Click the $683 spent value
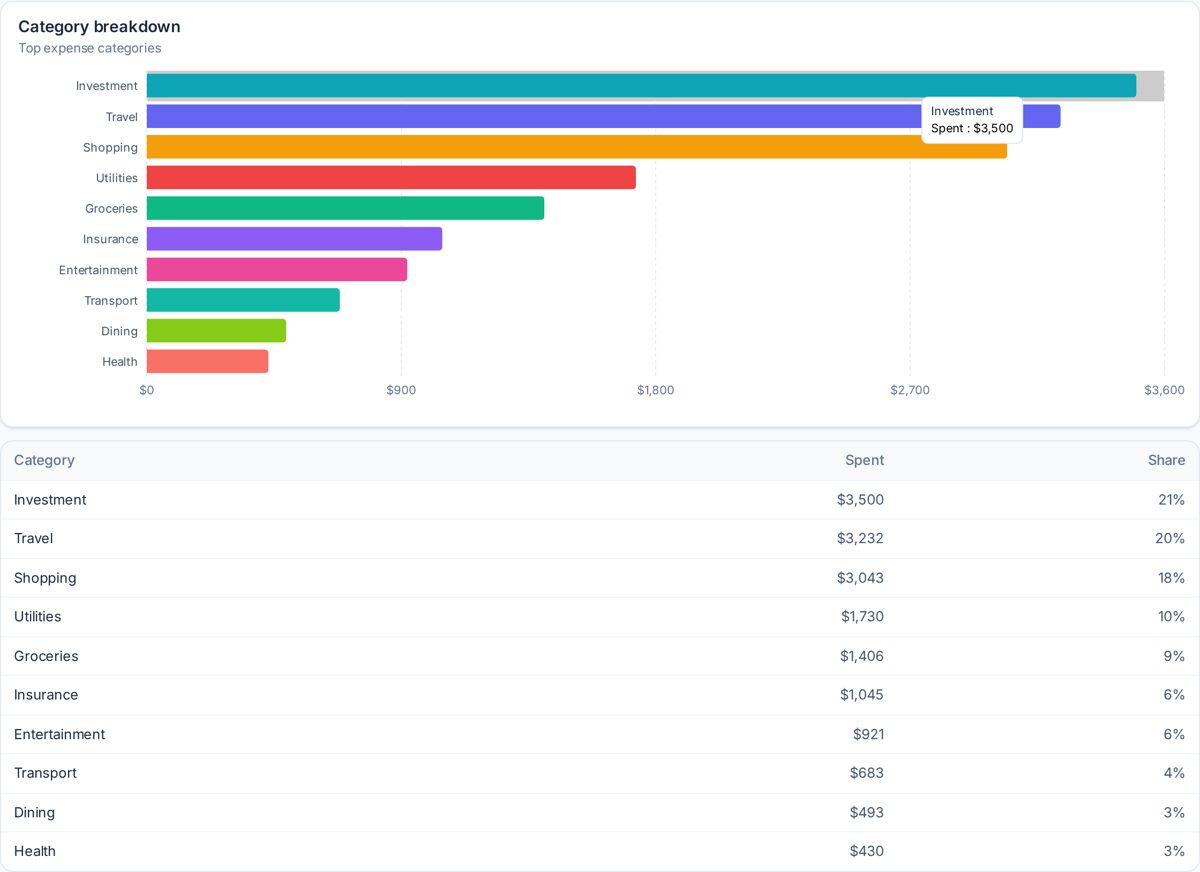1200x872 pixels. (867, 773)
